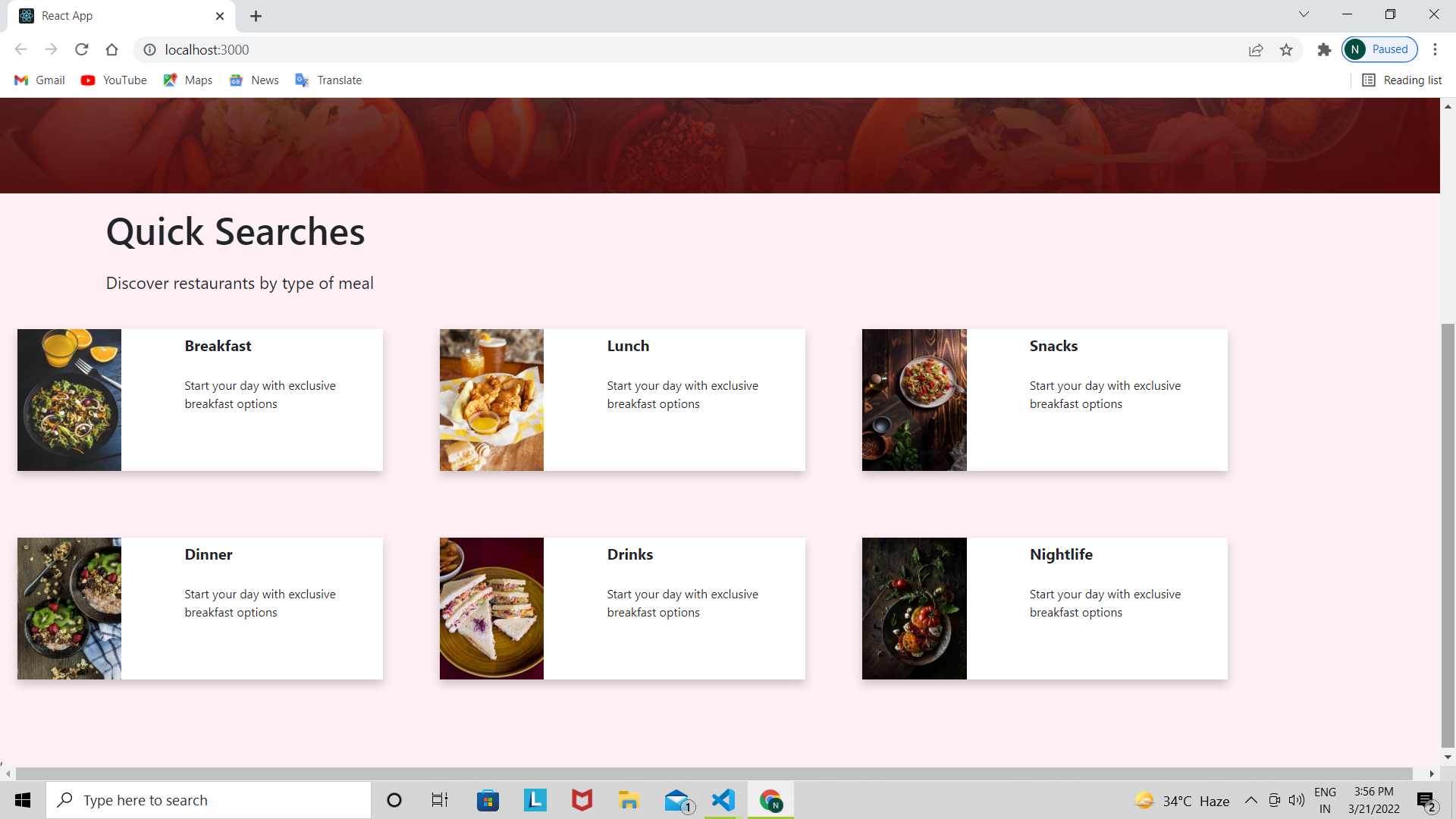Screen dimensions: 1456x819
Task: Launch VS Code from the taskbar
Action: pyautogui.click(x=723, y=799)
